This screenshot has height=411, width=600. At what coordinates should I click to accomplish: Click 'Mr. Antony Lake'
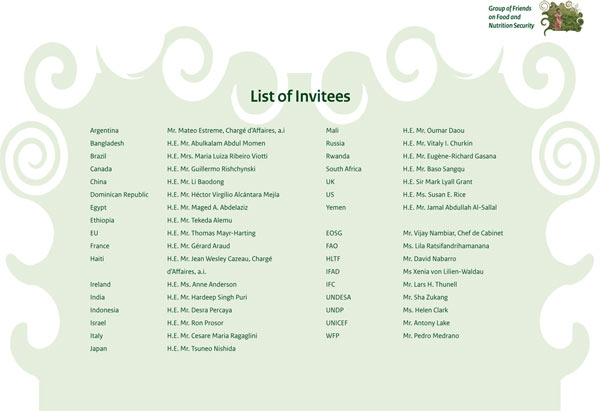point(426,323)
